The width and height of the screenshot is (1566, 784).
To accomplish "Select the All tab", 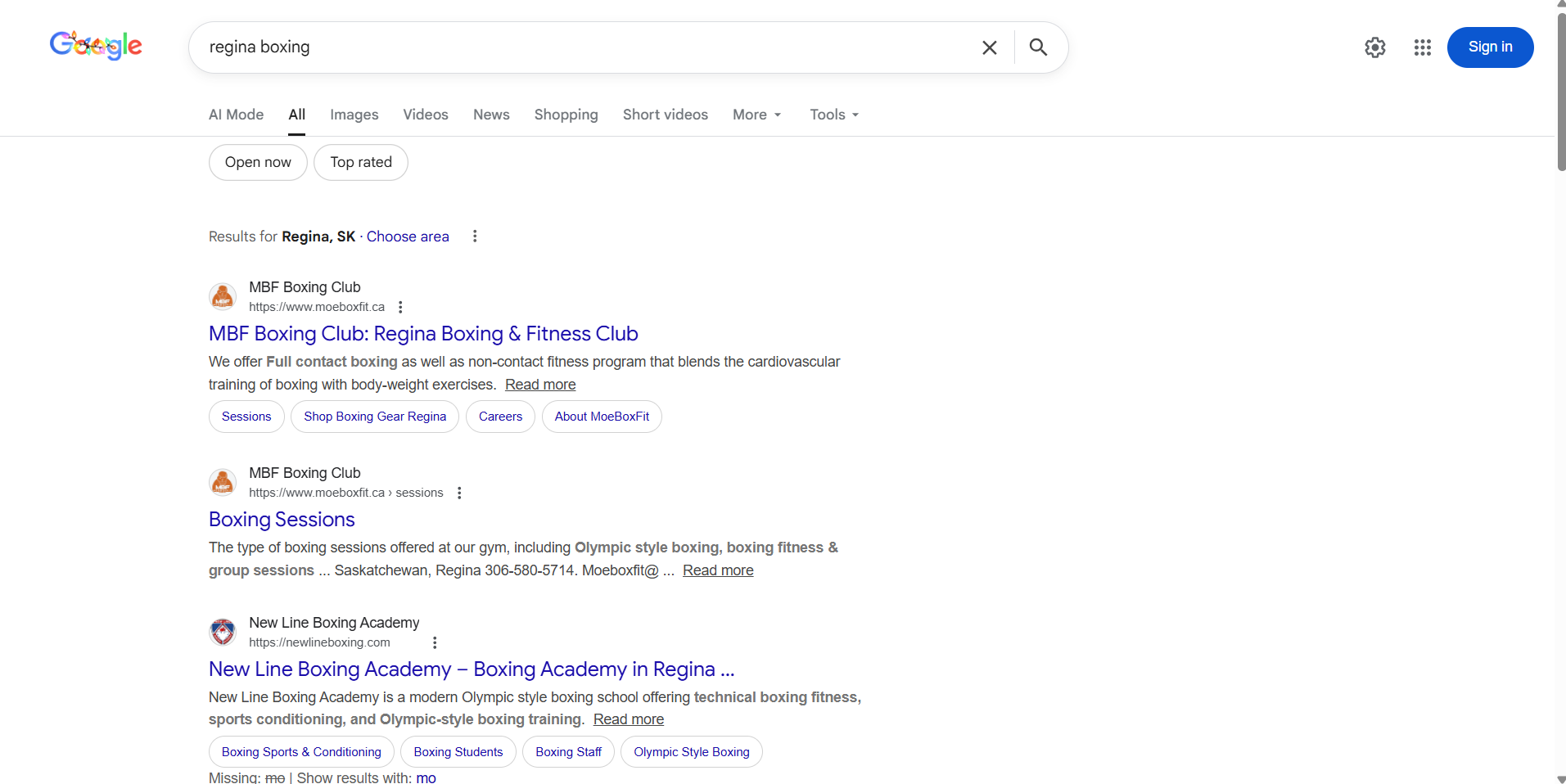I will coord(297,115).
